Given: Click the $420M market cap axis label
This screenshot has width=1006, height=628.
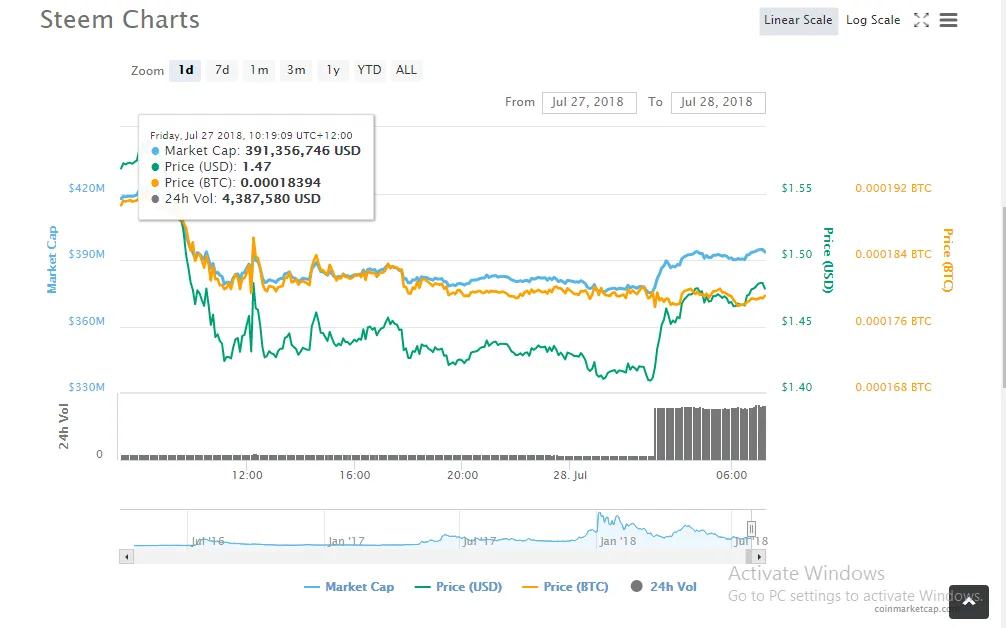Looking at the screenshot, I should click(87, 188).
